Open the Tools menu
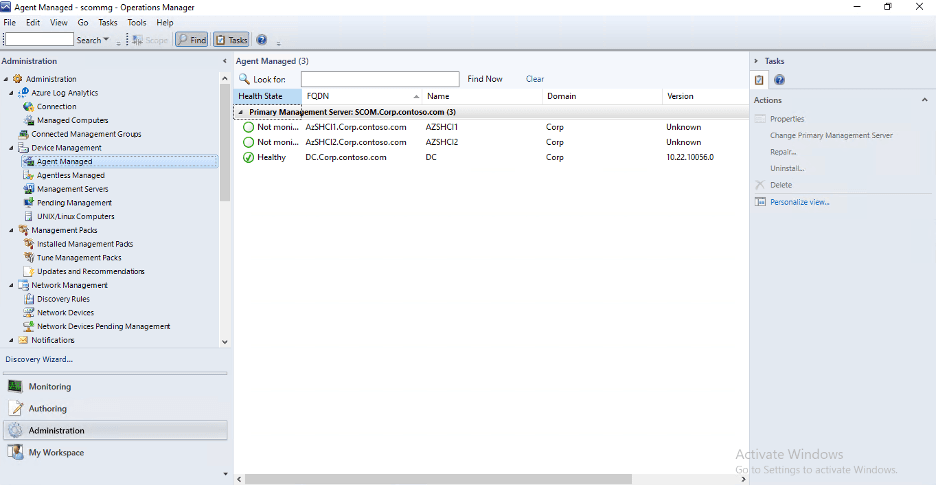Image resolution: width=936 pixels, height=486 pixels. [137, 22]
